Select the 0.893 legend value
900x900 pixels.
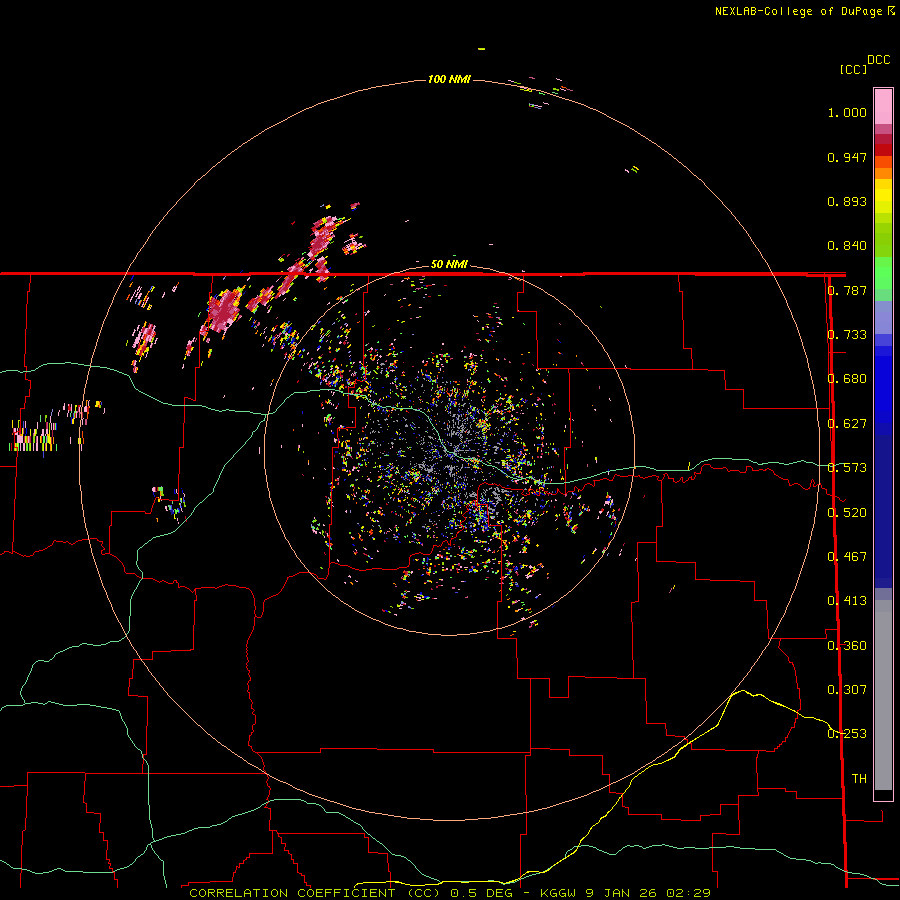tap(847, 201)
